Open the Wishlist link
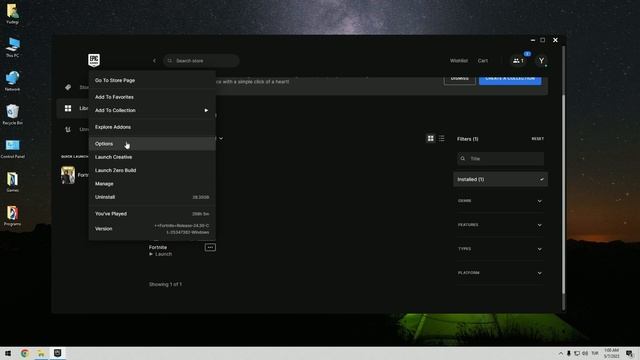The height and width of the screenshot is (360, 640). (459, 61)
